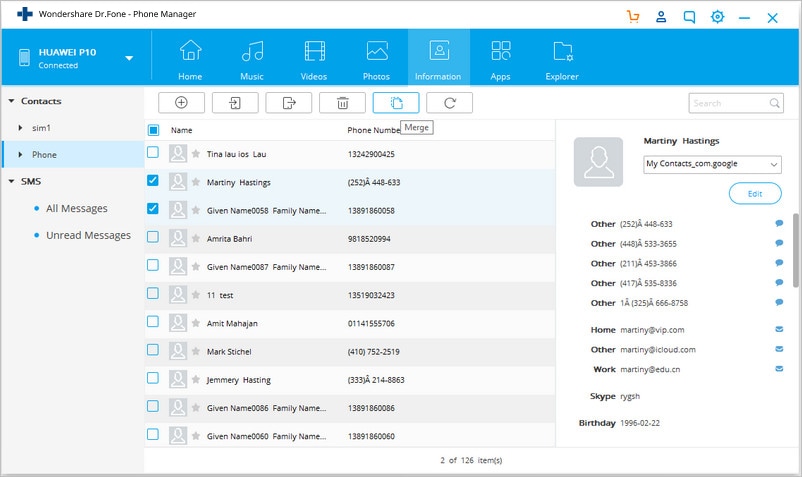Open the settings gear icon
This screenshot has height=477, width=802.
pos(718,17)
